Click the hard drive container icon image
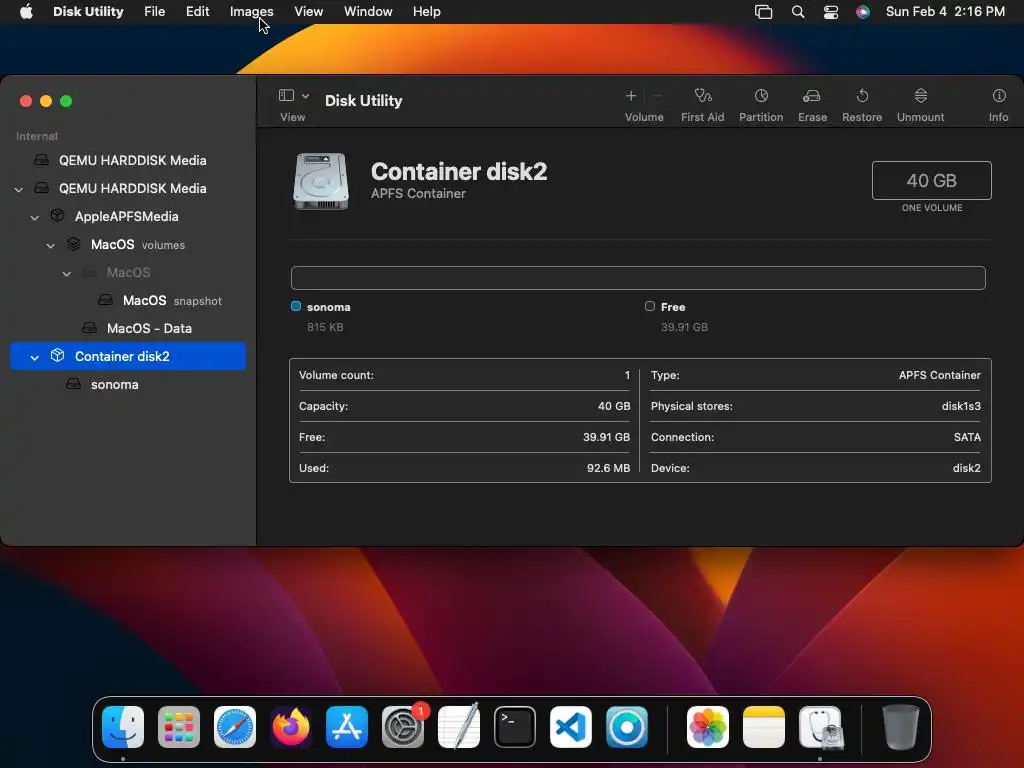The height and width of the screenshot is (768, 1024). point(321,182)
